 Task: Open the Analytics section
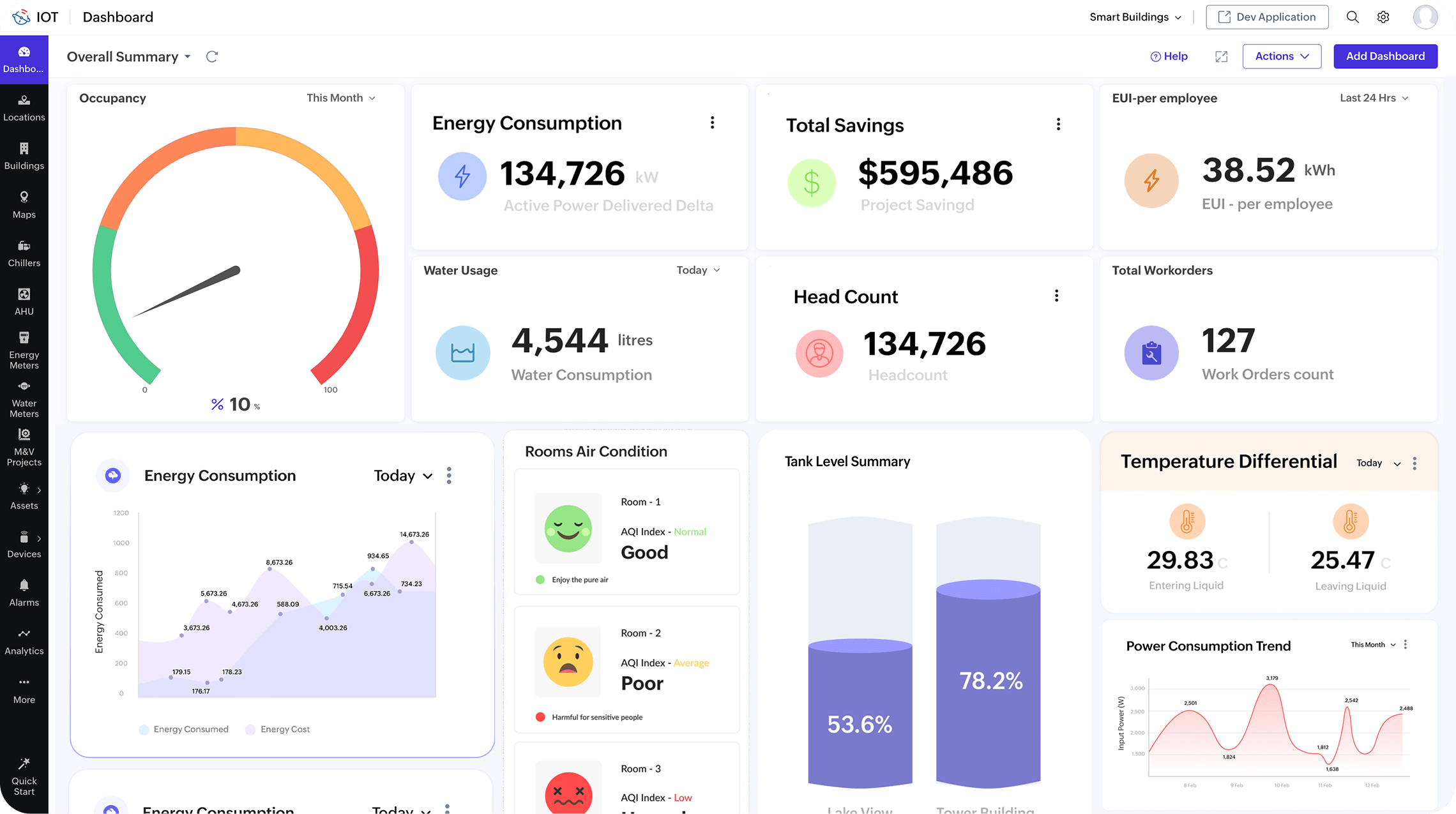(x=24, y=641)
